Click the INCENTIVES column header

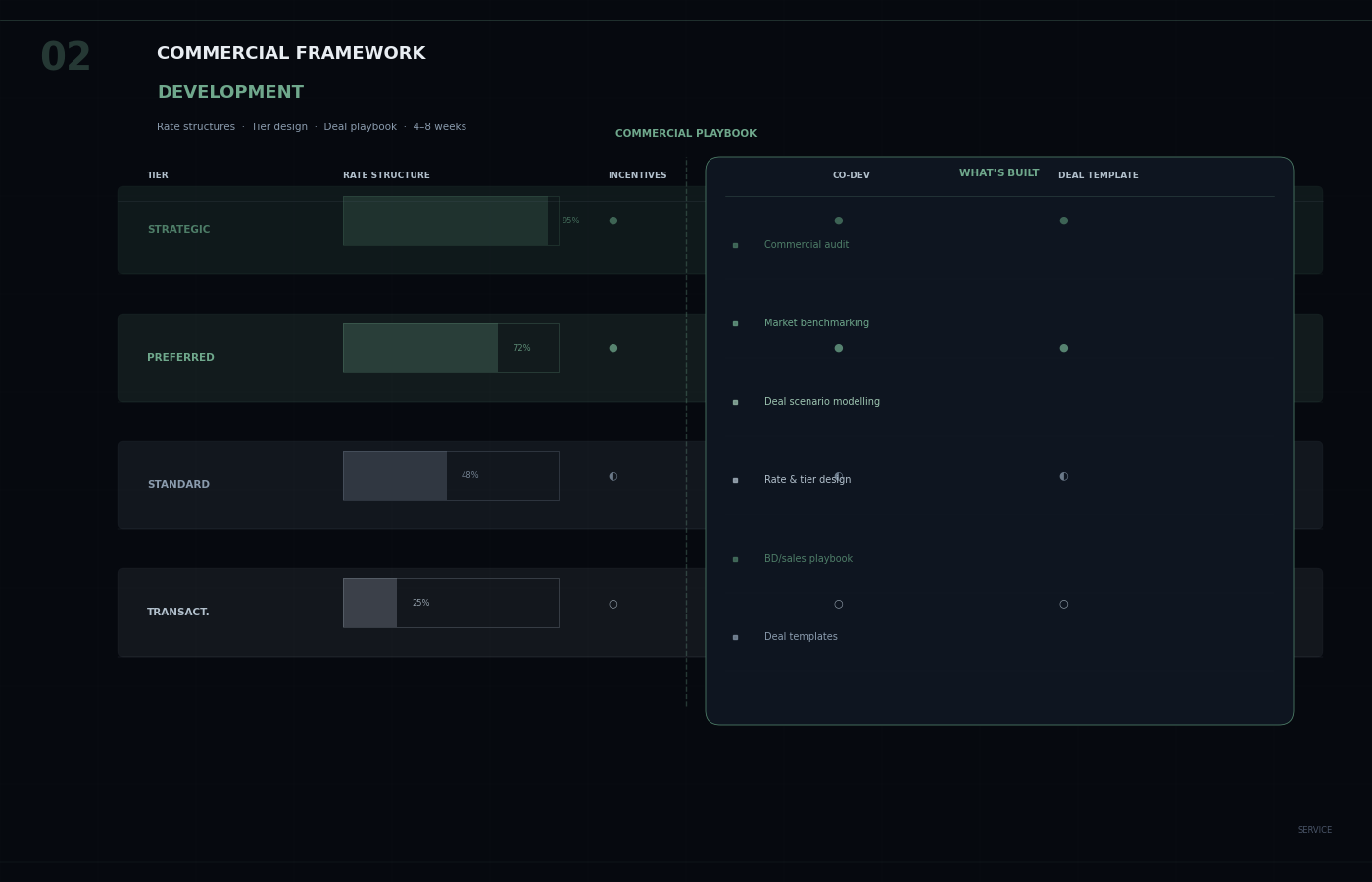(637, 175)
